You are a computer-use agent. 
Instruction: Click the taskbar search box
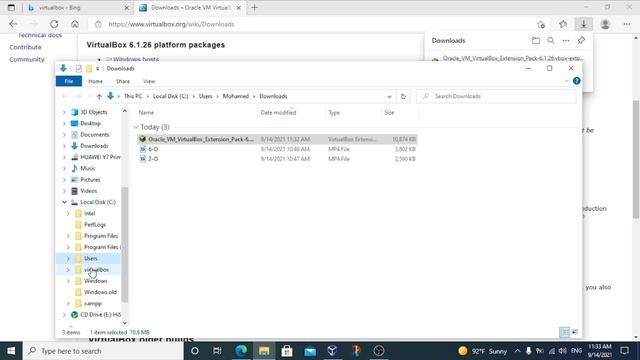pos(103,351)
